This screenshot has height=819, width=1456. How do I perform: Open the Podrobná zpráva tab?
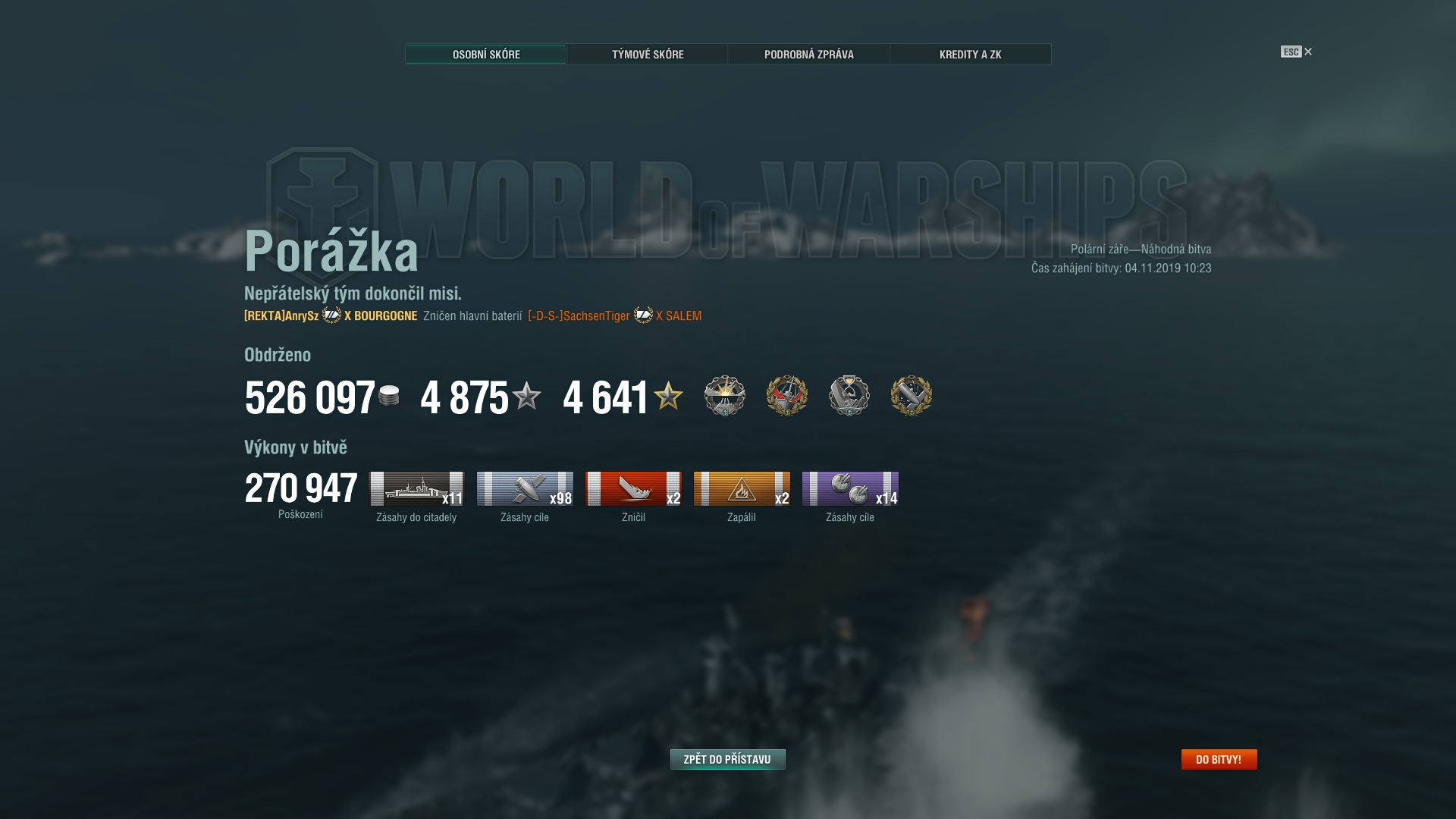(x=809, y=55)
